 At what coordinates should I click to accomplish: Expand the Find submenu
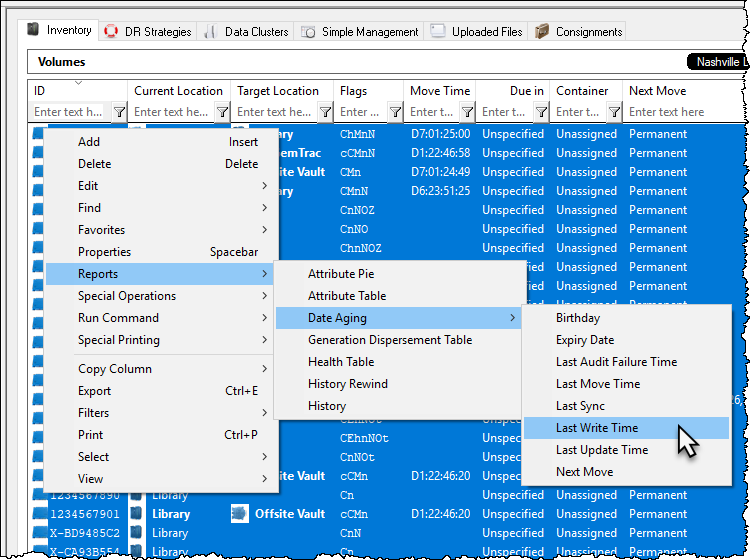161,208
